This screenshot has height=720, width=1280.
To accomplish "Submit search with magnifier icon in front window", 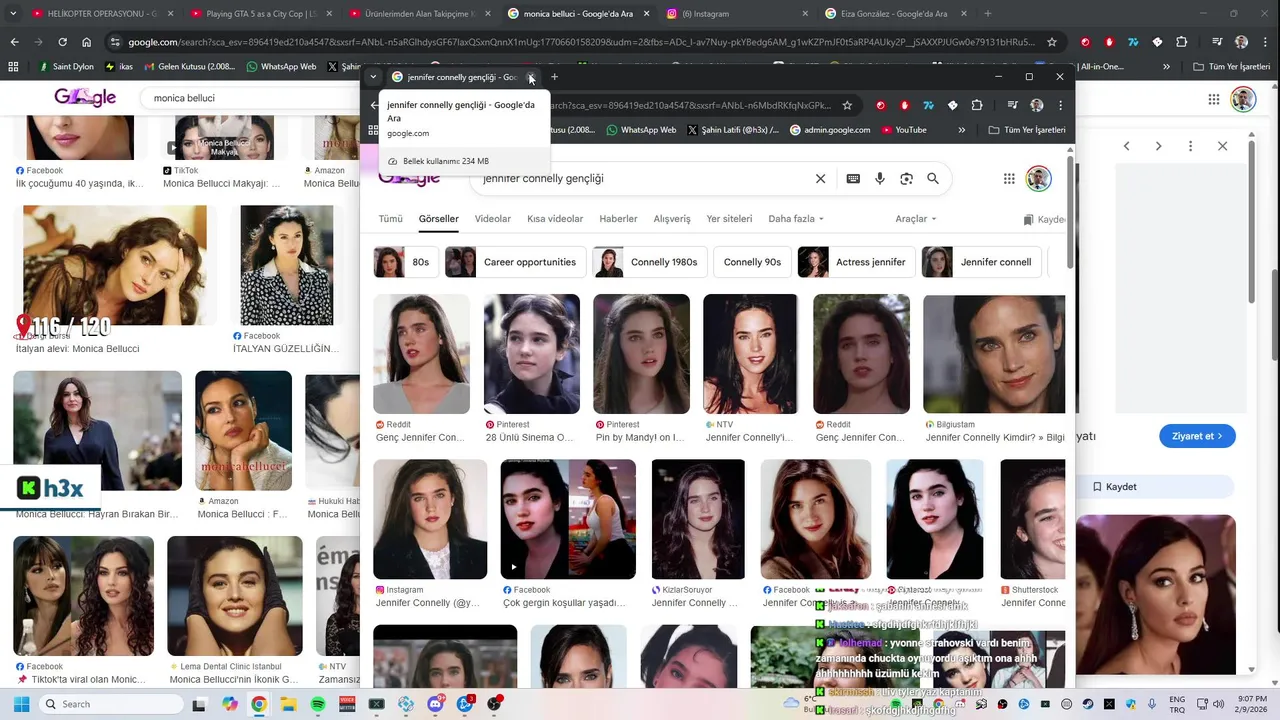I will point(933,178).
